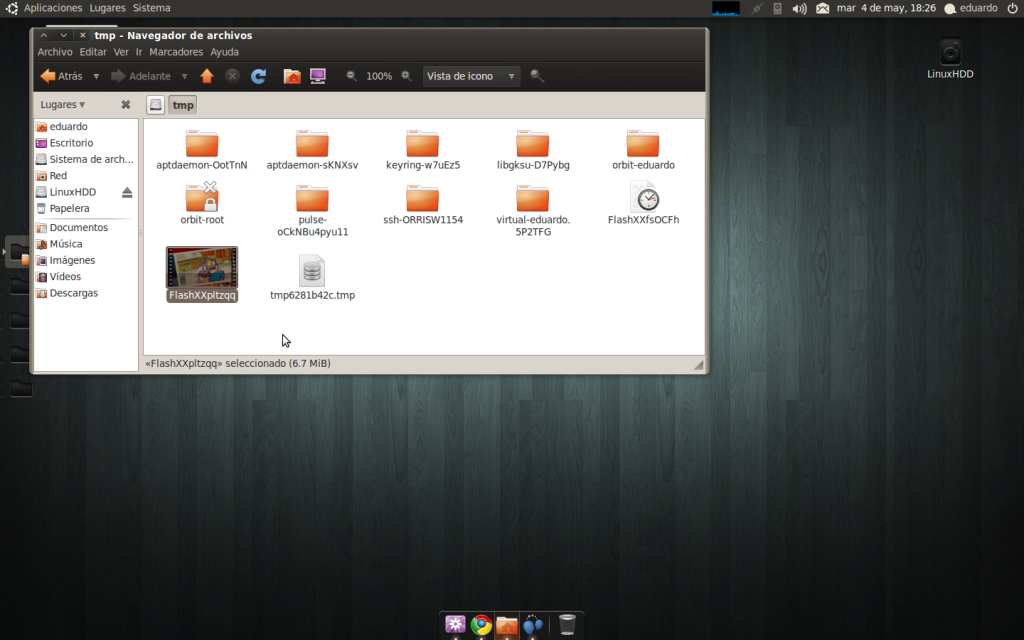Open the Archivo menu
This screenshot has width=1024, height=640.
[x=55, y=52]
